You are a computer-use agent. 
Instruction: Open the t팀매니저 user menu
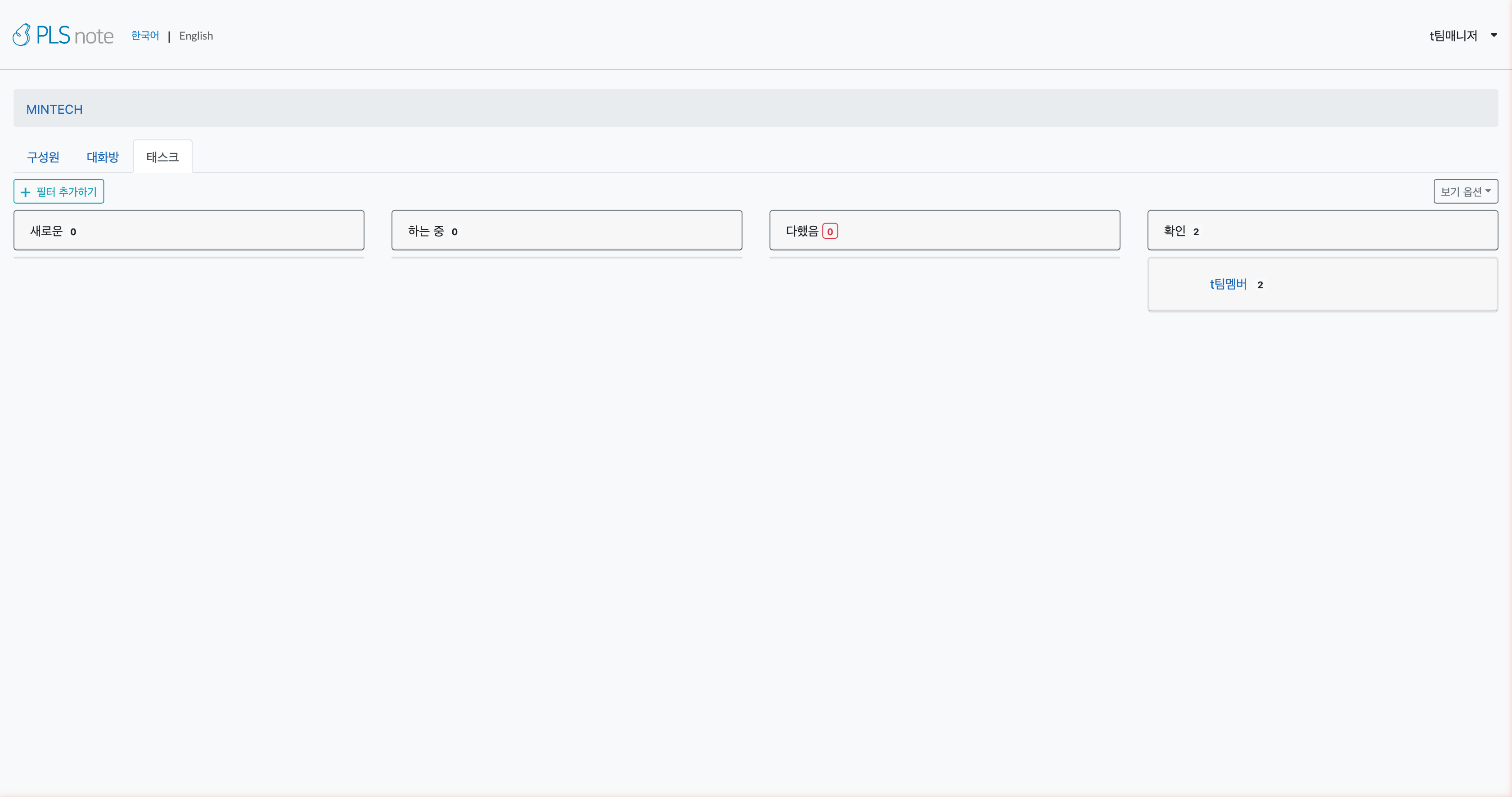[1453, 36]
